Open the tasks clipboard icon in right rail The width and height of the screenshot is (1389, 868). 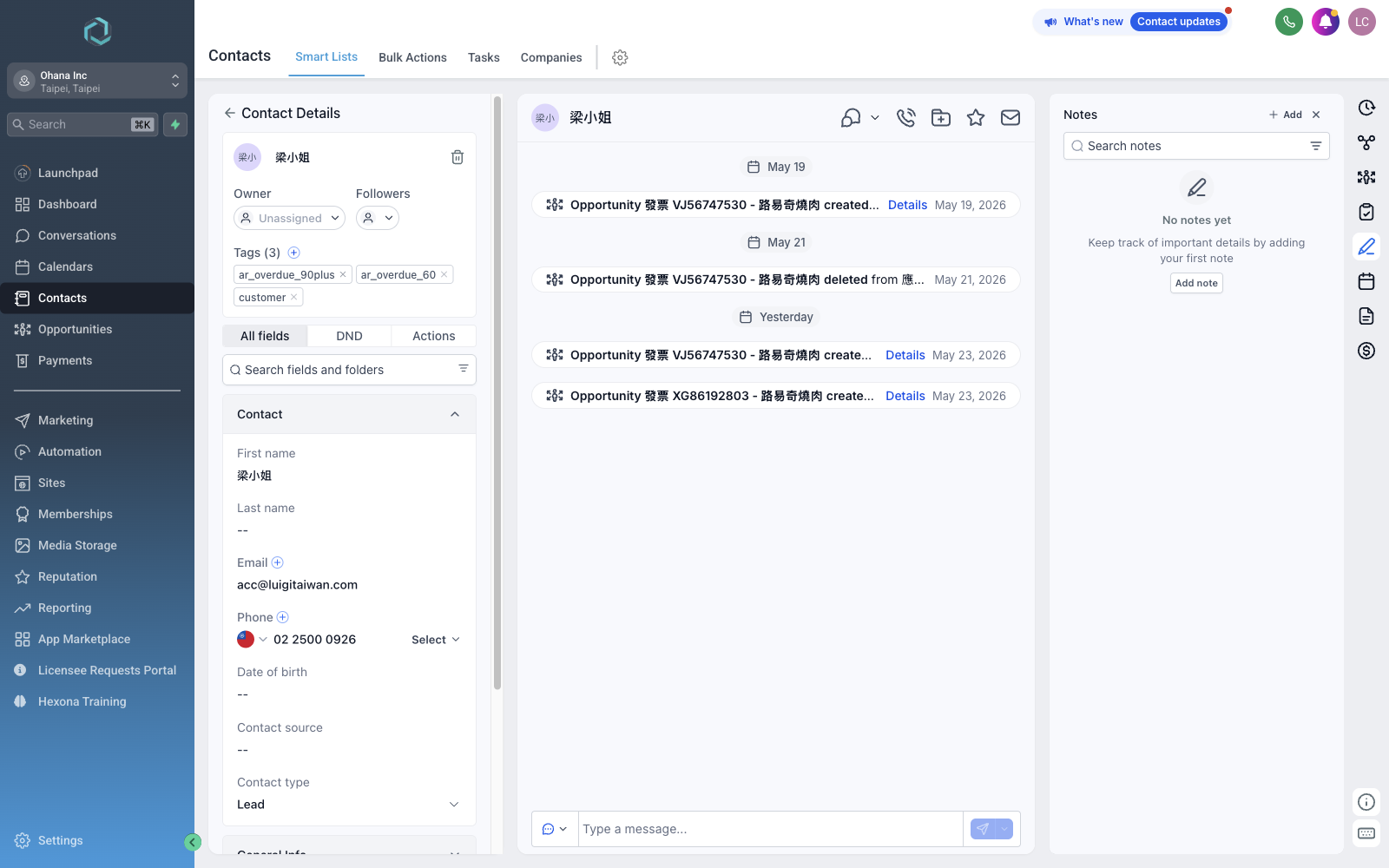pos(1366,212)
